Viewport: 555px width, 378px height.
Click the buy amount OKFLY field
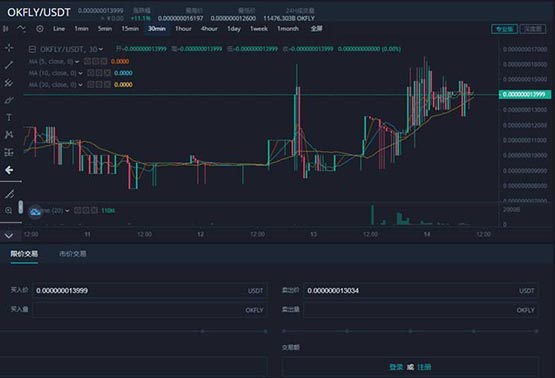(x=150, y=310)
